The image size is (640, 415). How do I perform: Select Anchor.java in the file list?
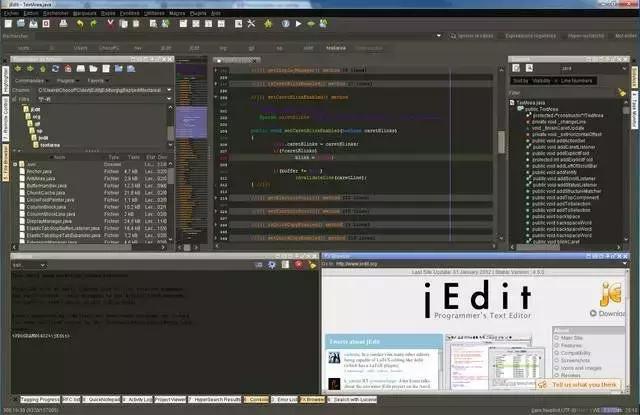click(42, 172)
